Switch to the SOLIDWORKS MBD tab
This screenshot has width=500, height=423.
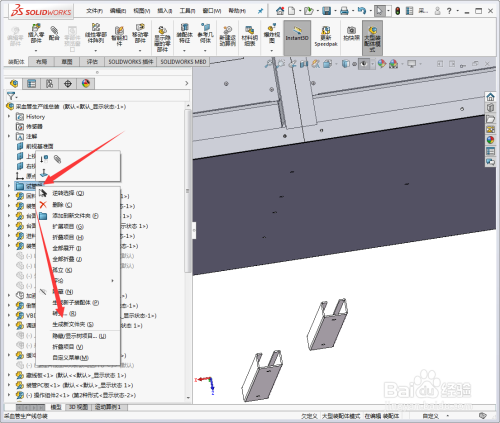[183, 62]
